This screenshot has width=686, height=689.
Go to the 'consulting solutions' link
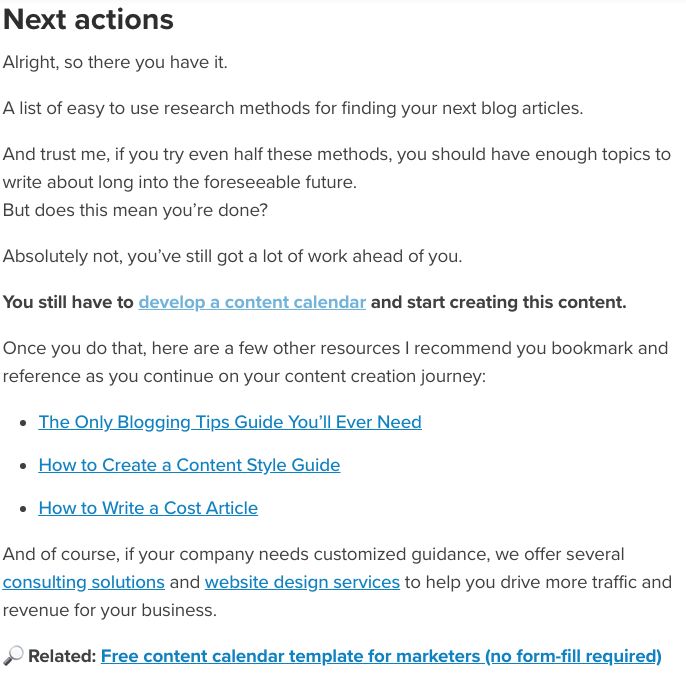[83, 582]
